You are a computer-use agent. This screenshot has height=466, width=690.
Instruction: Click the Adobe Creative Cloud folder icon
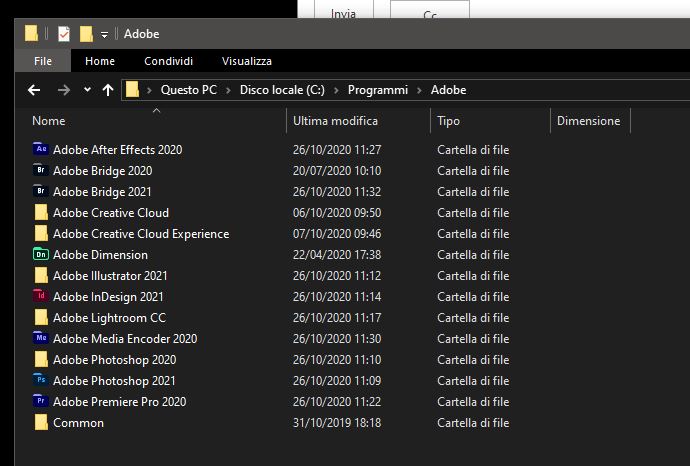(41, 213)
